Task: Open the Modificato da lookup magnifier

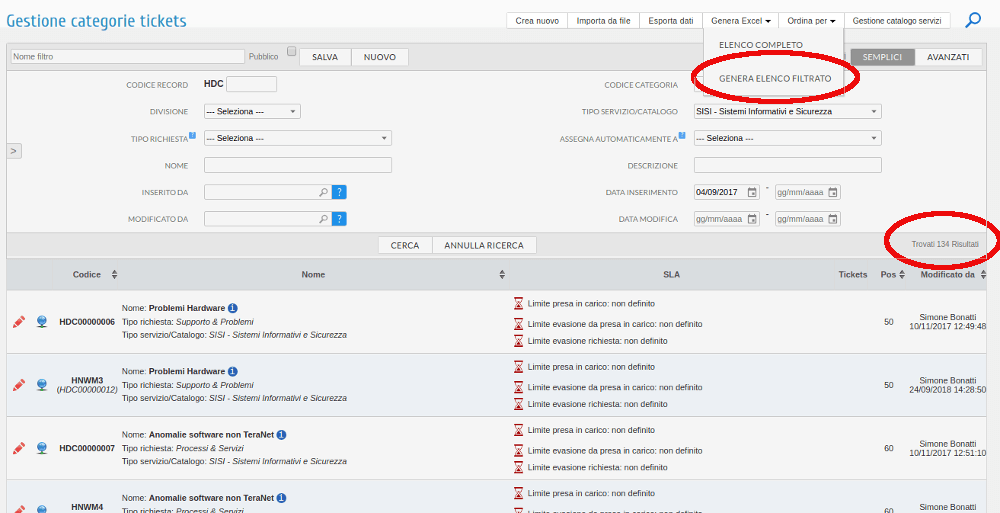Action: 323,219
